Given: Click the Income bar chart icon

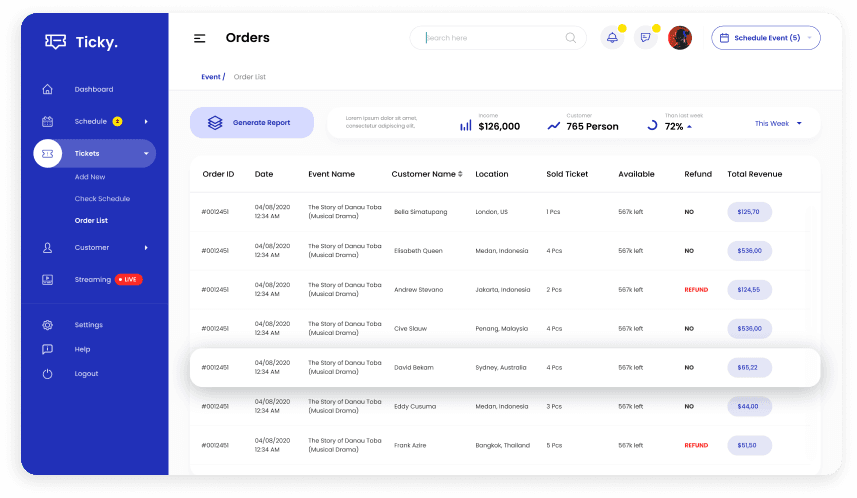Looking at the screenshot, I should pyautogui.click(x=466, y=126).
